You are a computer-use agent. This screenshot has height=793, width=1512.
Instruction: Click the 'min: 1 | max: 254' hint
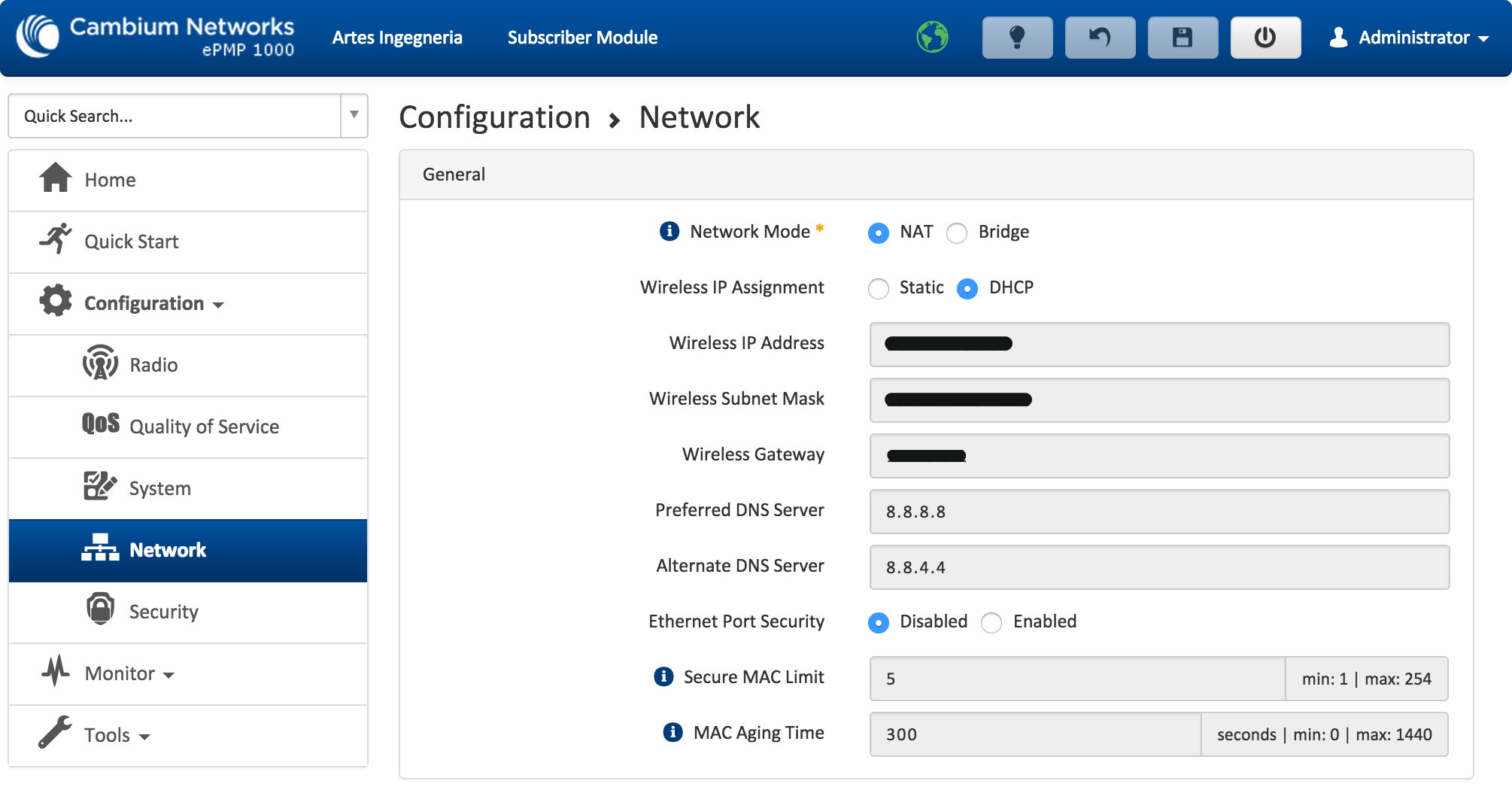tap(1367, 679)
